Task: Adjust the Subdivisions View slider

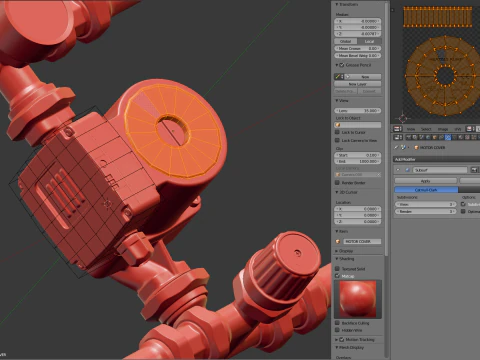Action: [426, 204]
